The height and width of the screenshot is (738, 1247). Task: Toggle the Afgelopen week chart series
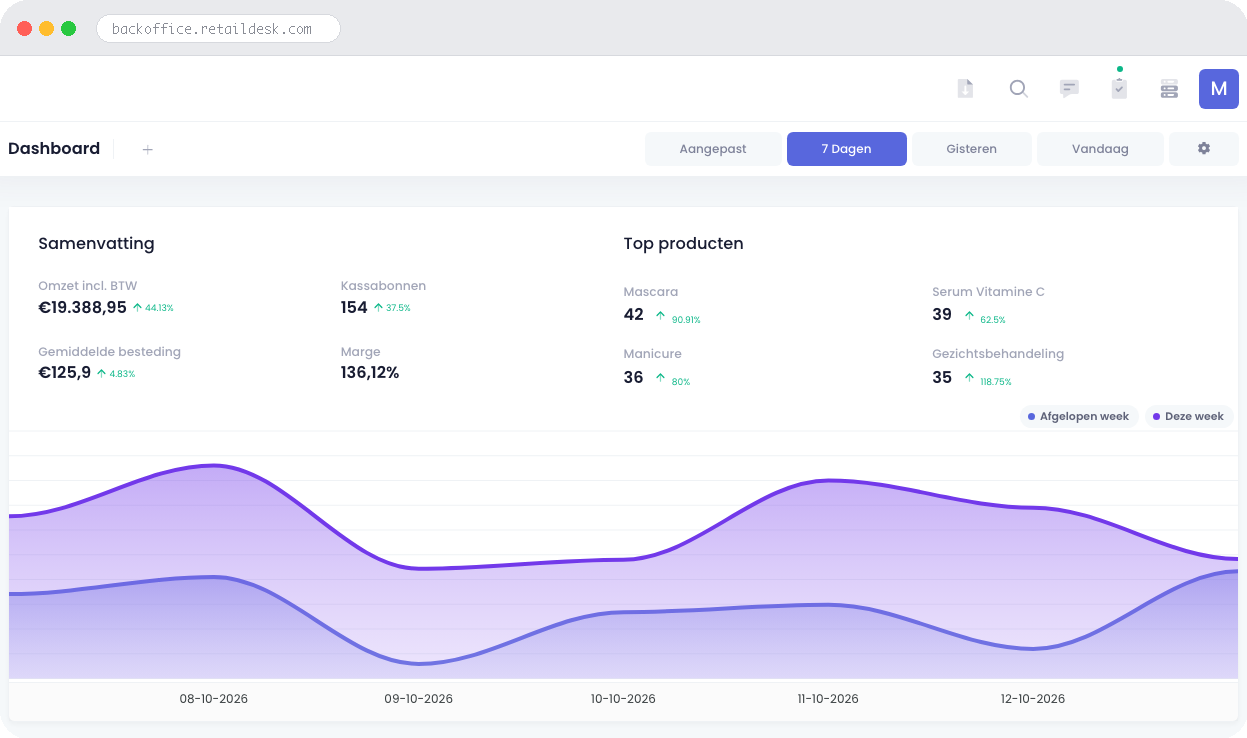pos(1079,416)
